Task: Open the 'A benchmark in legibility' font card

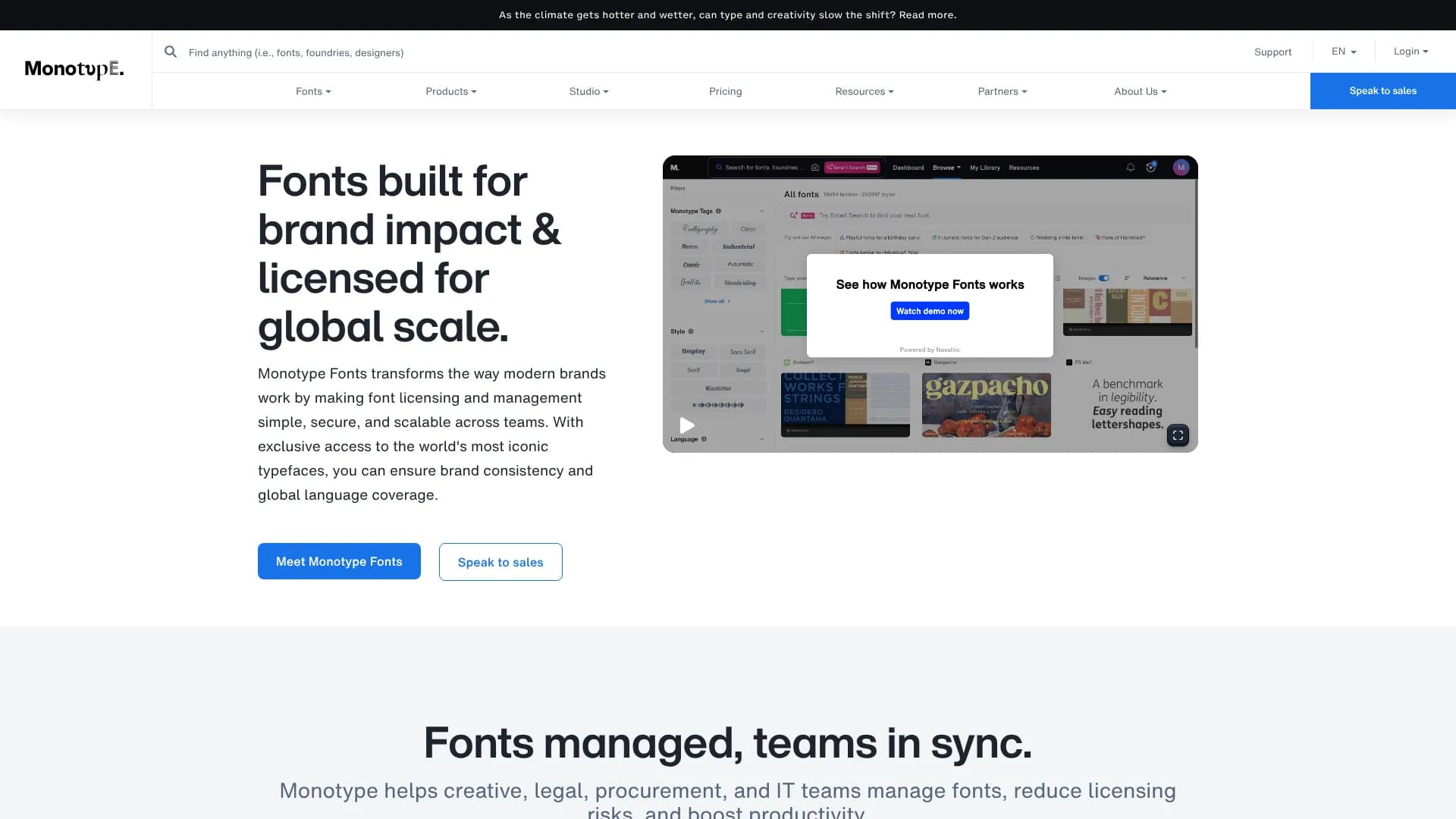Action: (1128, 404)
